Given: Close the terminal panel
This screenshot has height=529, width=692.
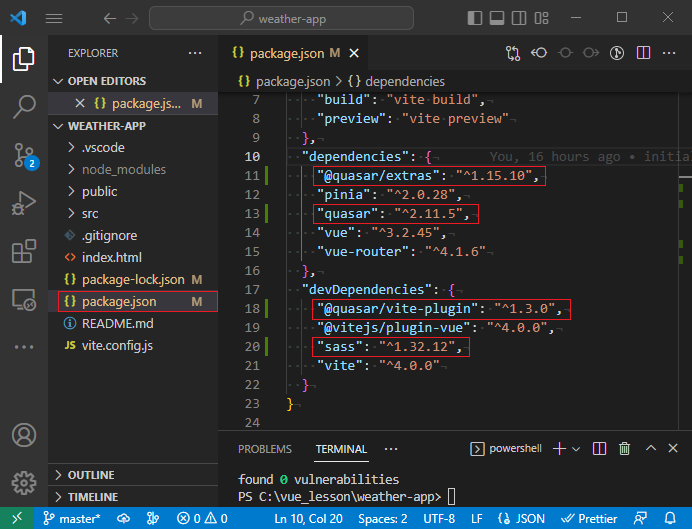Looking at the screenshot, I should [673, 448].
